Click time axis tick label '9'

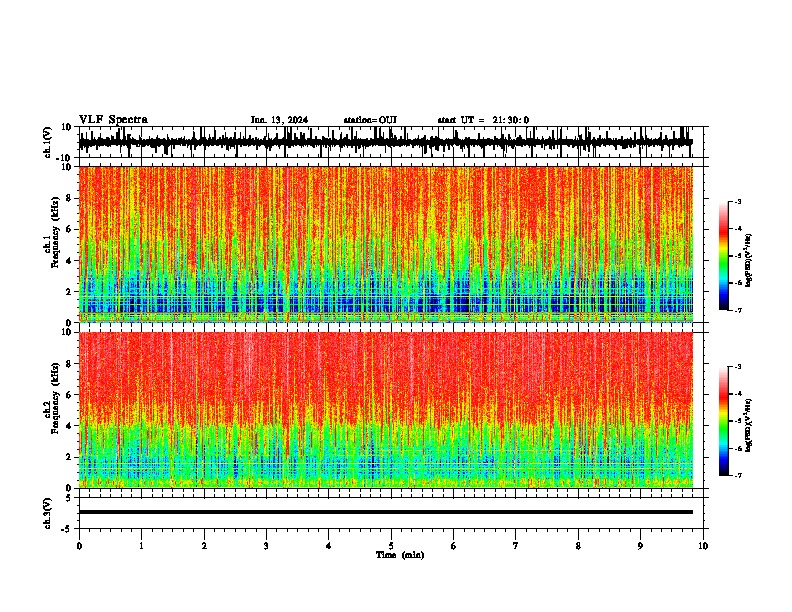(x=640, y=546)
